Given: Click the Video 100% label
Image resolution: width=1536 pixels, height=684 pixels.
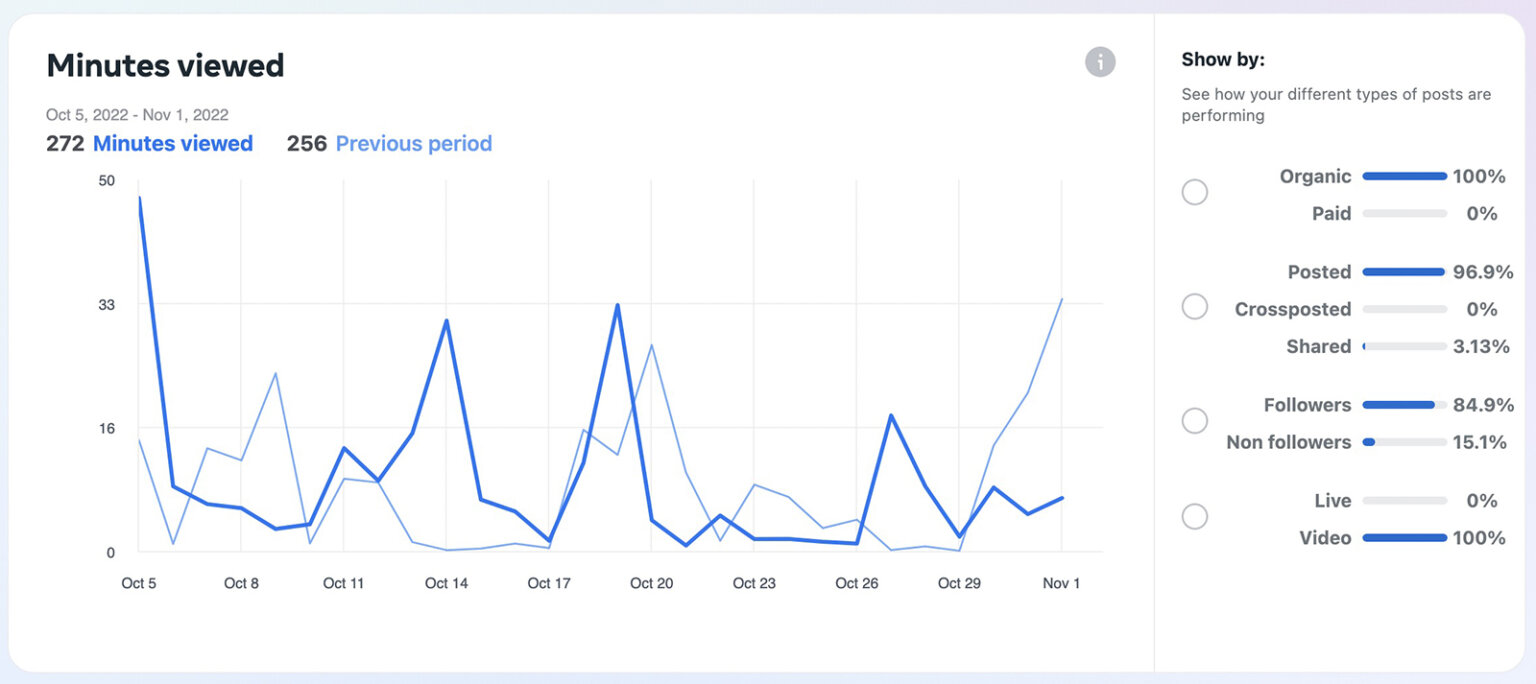Looking at the screenshot, I should [x=1324, y=538].
